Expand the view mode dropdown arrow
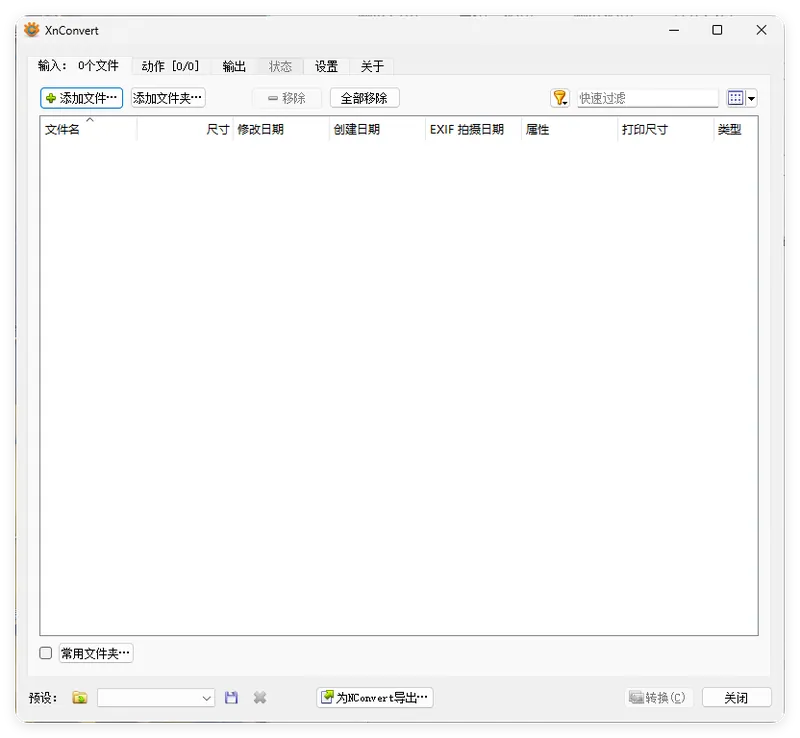Viewport: 800px width, 738px height. point(751,98)
